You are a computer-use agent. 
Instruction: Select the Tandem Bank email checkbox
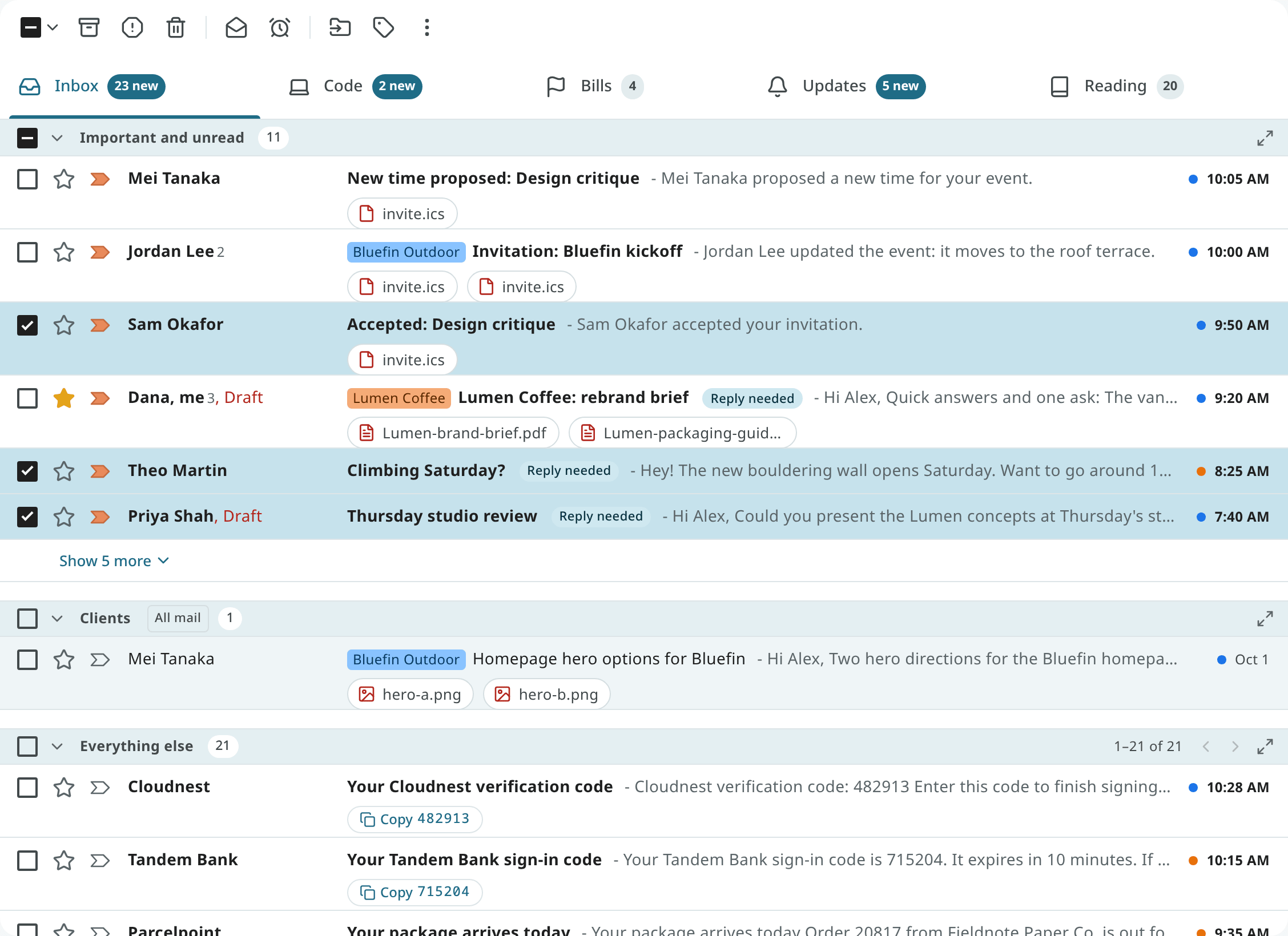click(x=27, y=860)
